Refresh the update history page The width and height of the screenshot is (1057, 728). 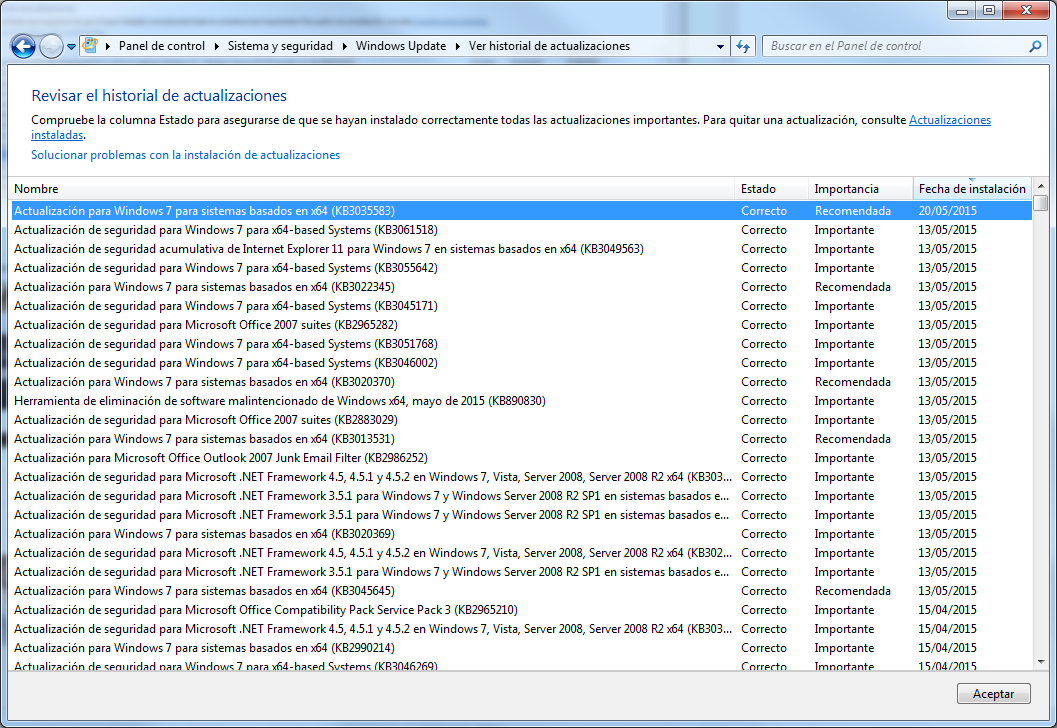pyautogui.click(x=743, y=46)
